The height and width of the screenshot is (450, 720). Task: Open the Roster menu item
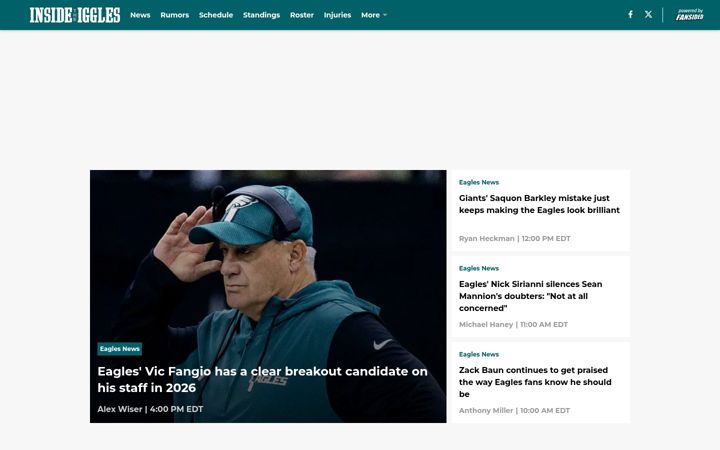(x=302, y=15)
